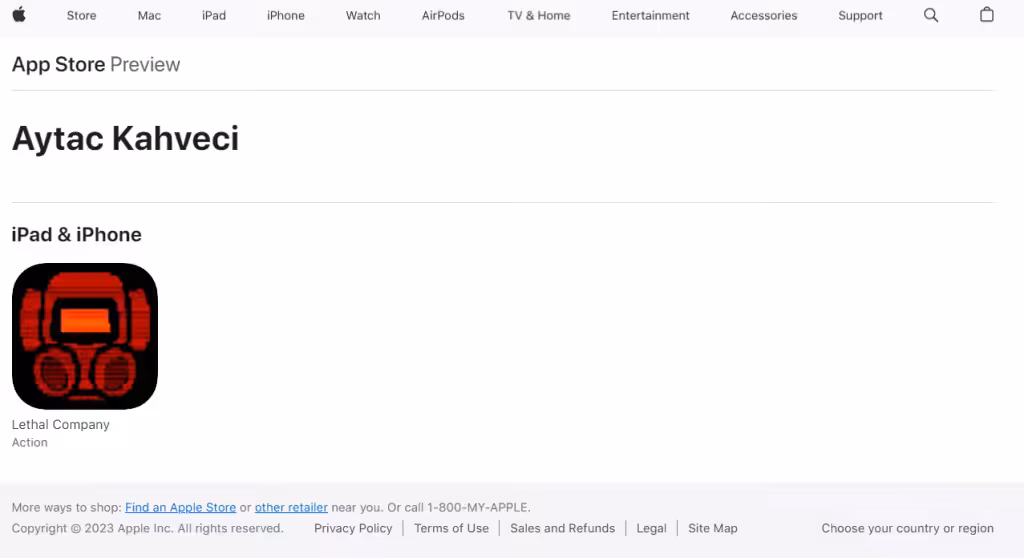Click the iPad & iPhone section heading
Image resolution: width=1024 pixels, height=558 pixels.
coord(76,235)
